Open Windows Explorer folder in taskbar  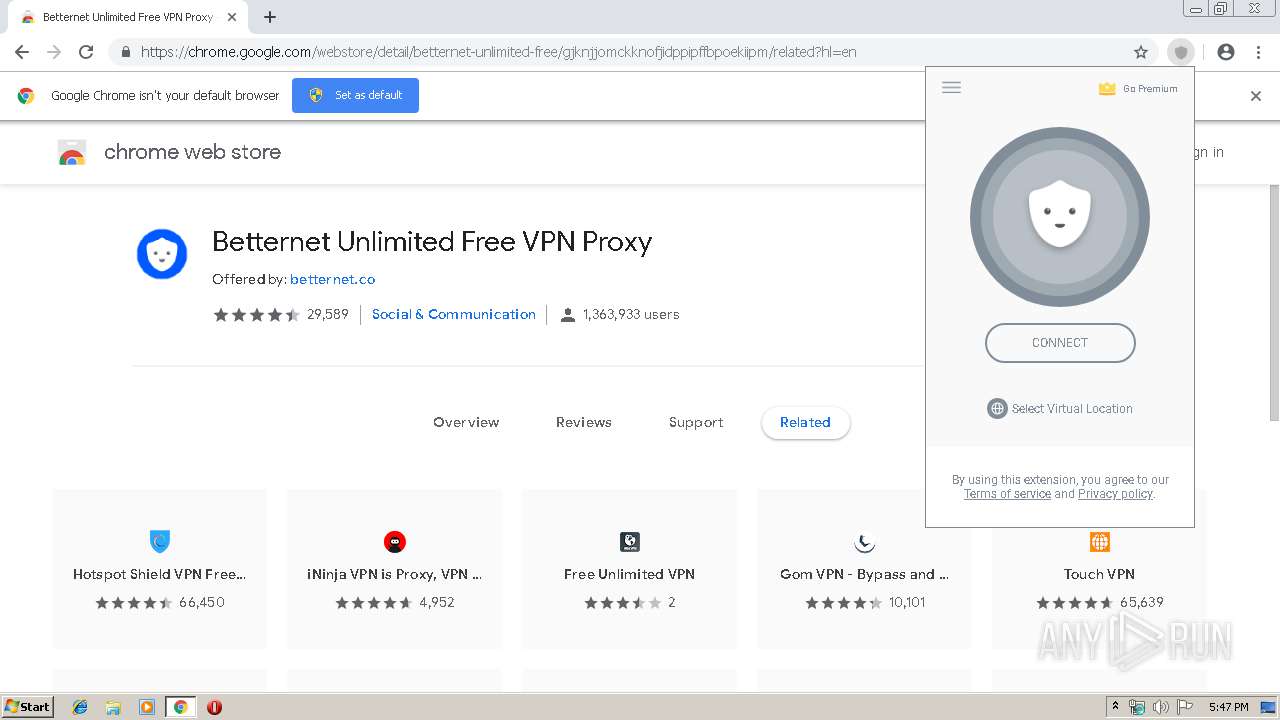[x=113, y=707]
